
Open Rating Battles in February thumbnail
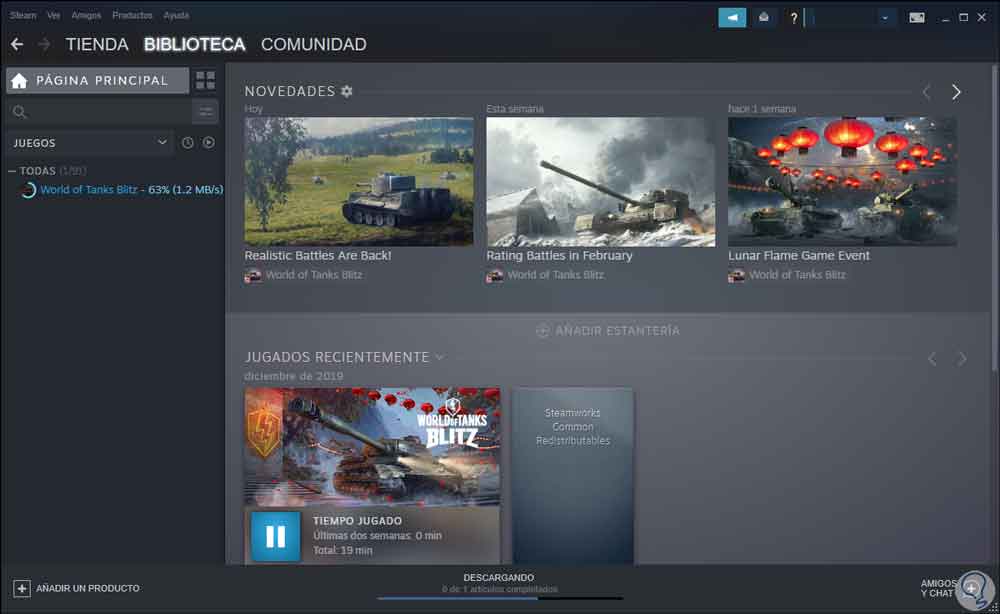click(x=601, y=182)
